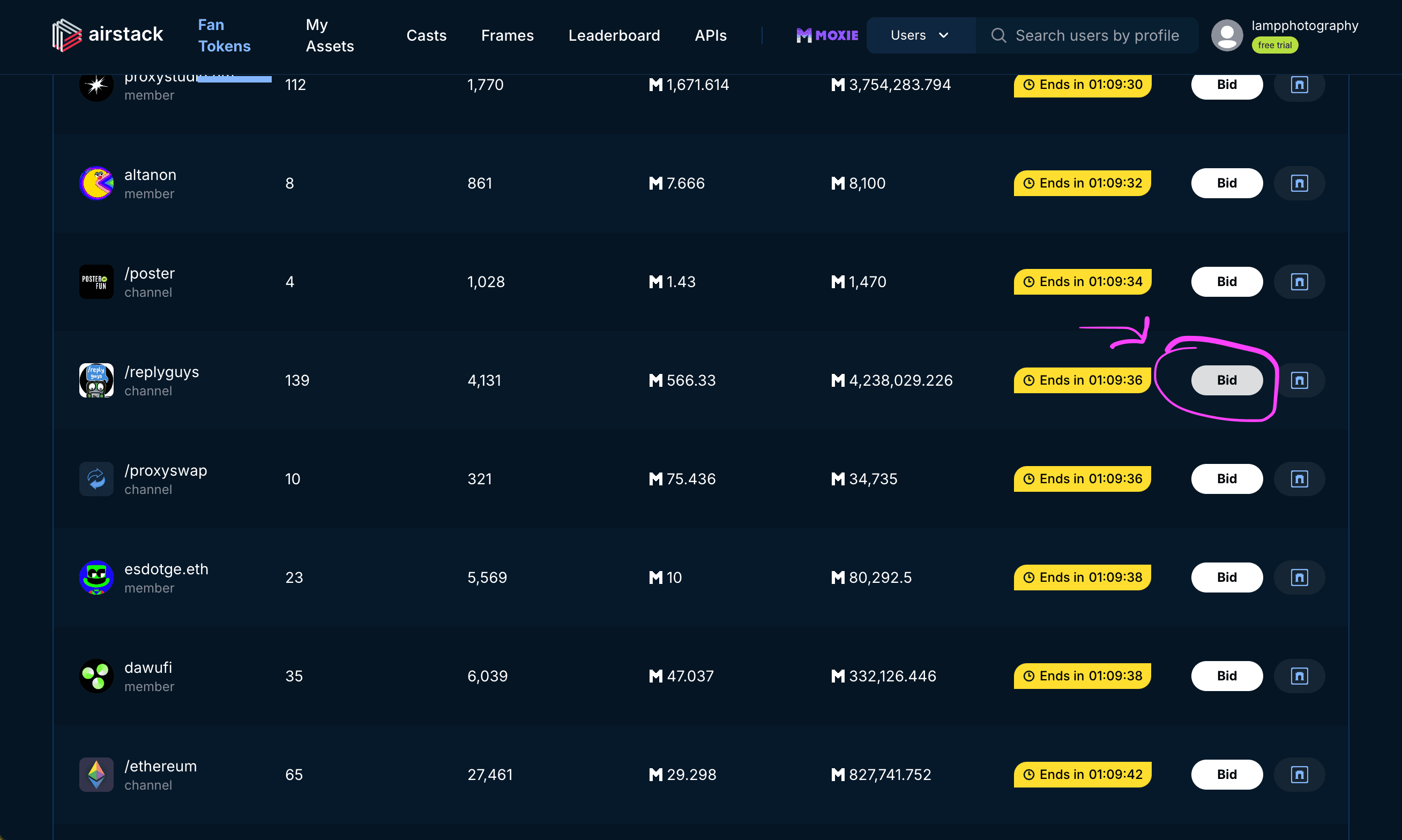Open /poster channel avatar

coord(96,282)
